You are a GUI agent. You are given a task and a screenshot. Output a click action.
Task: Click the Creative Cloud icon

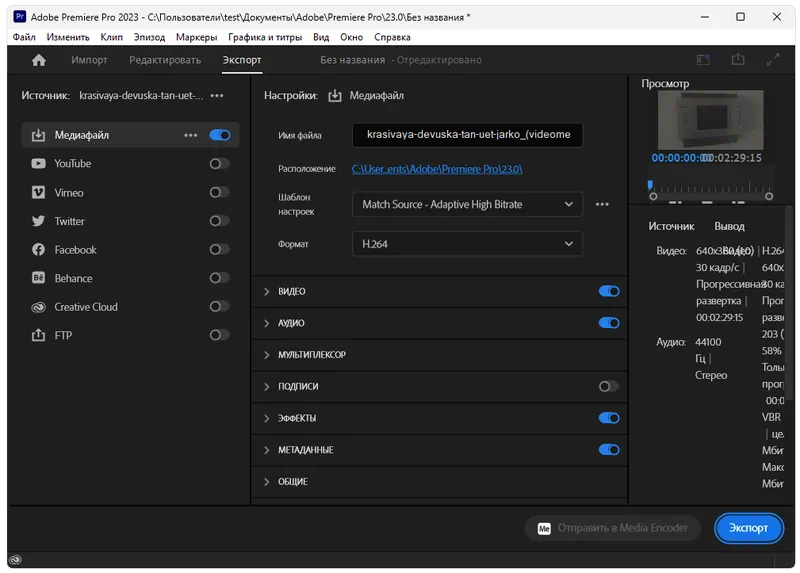[38, 307]
